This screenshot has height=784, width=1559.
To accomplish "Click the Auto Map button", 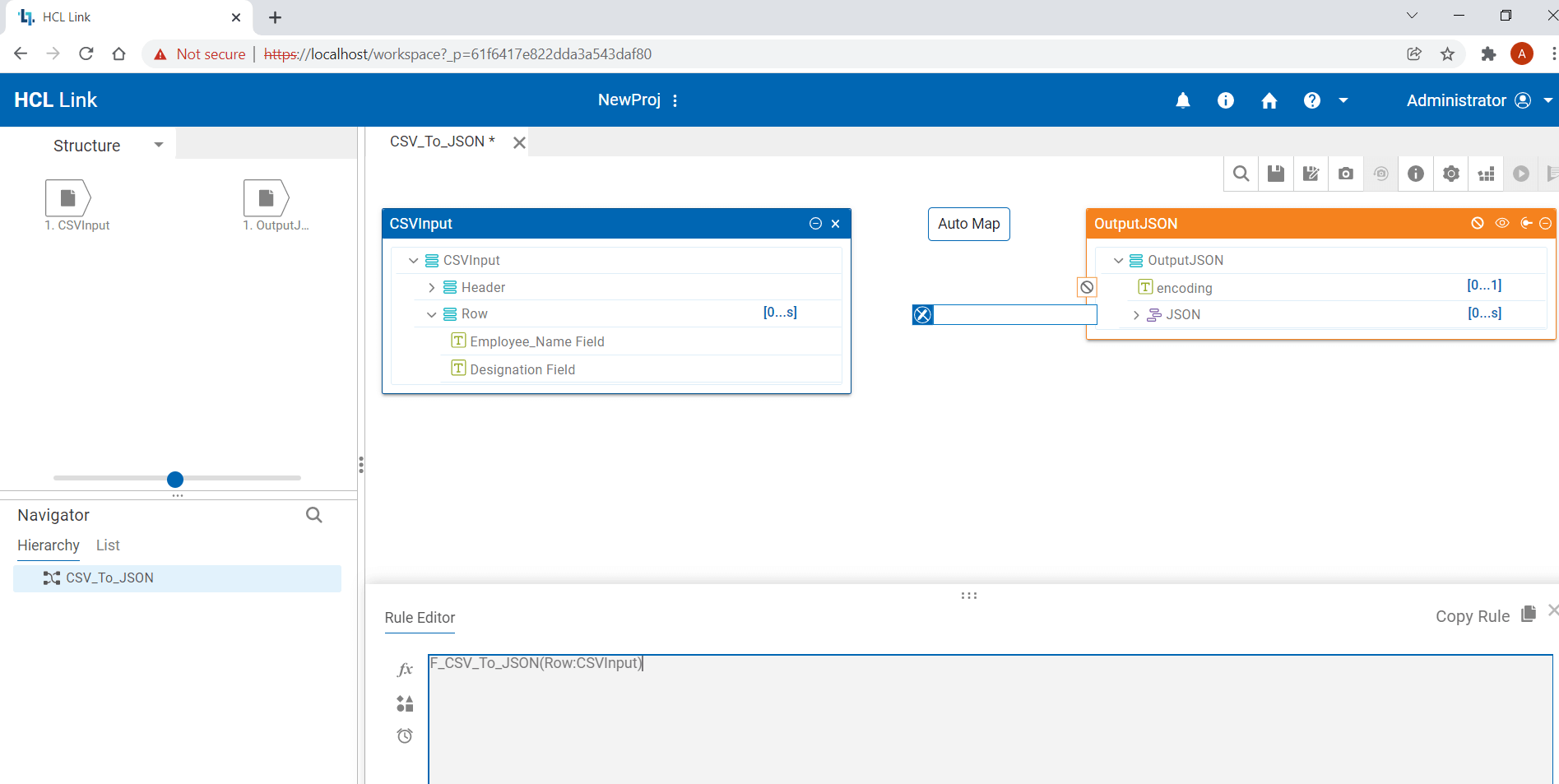I will click(x=968, y=224).
